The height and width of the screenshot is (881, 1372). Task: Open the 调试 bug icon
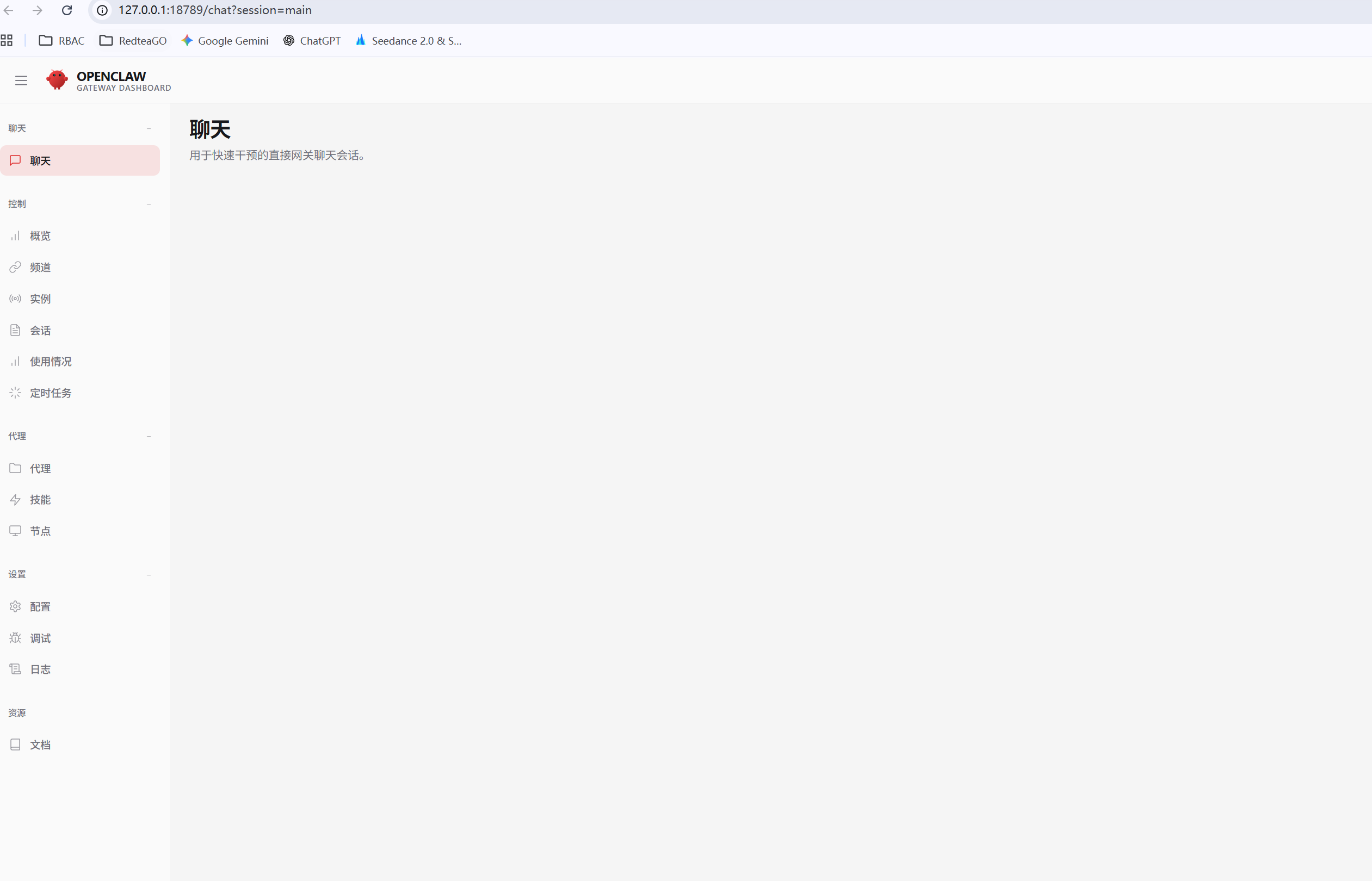(15, 638)
